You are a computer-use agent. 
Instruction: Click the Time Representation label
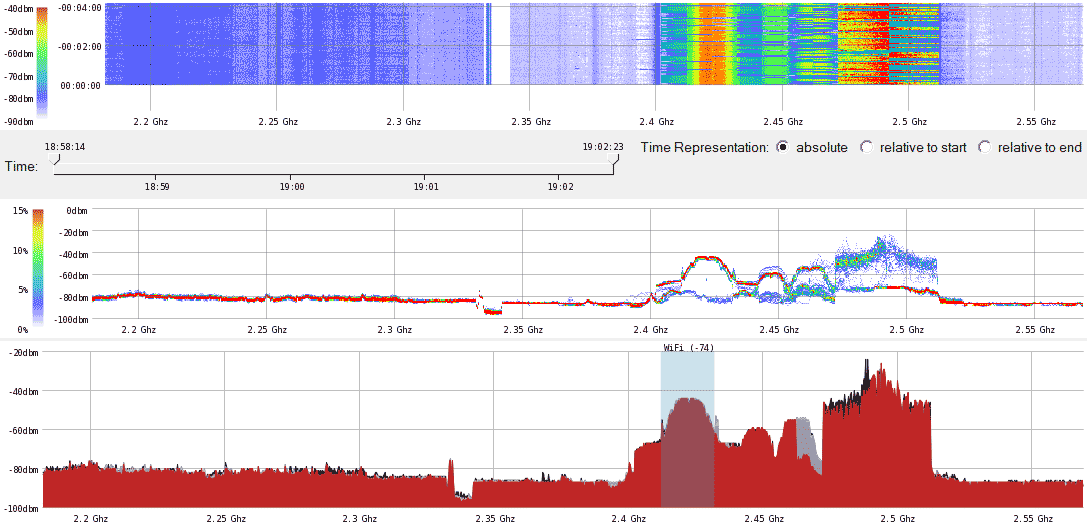(704, 148)
